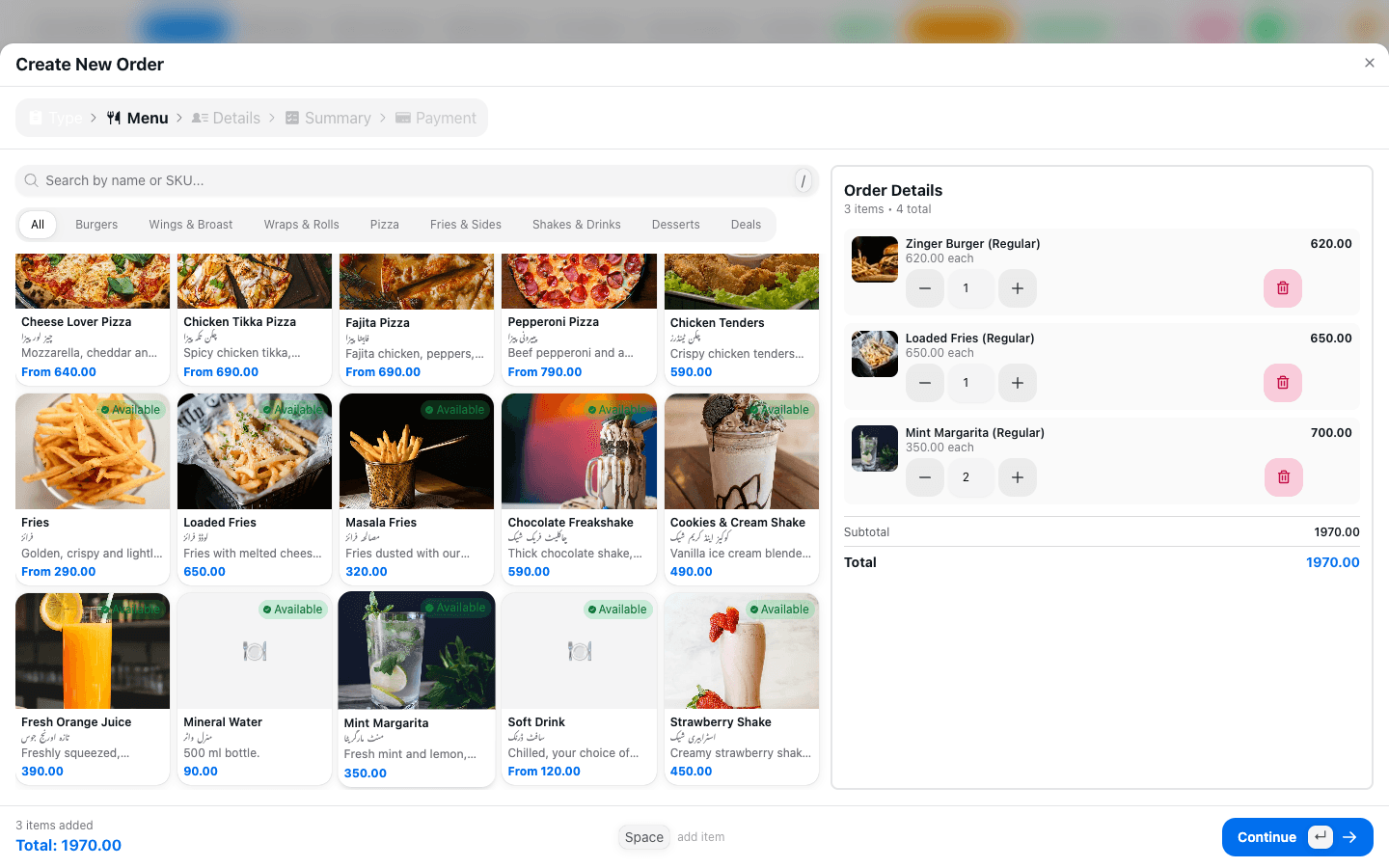Image resolution: width=1389 pixels, height=868 pixels.
Task: Click Loaded Fries thumbnail in Order Details
Action: [x=875, y=354]
